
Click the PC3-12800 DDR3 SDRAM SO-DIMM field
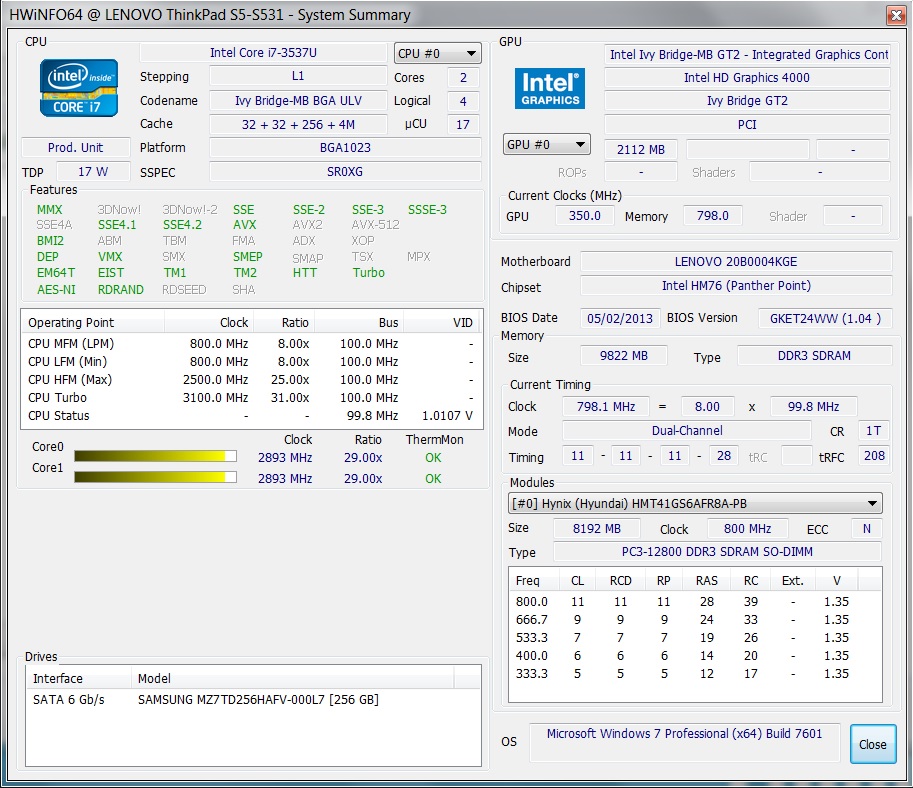(717, 552)
